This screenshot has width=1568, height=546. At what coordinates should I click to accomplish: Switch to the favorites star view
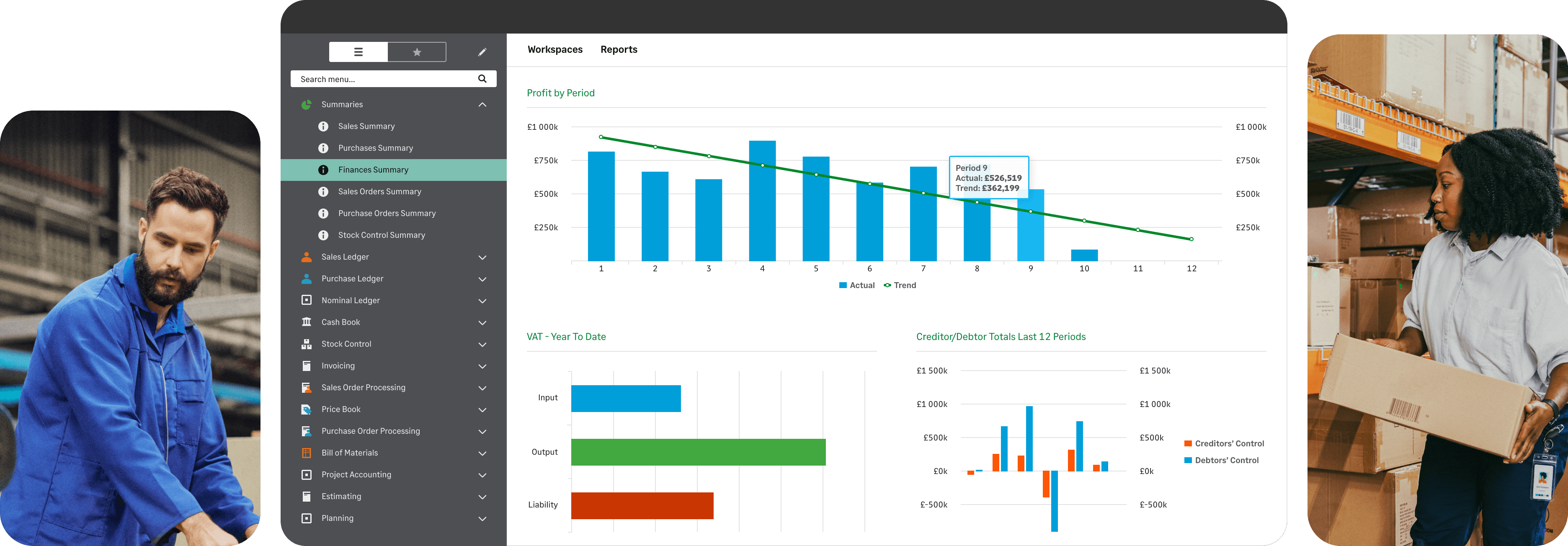tap(416, 52)
